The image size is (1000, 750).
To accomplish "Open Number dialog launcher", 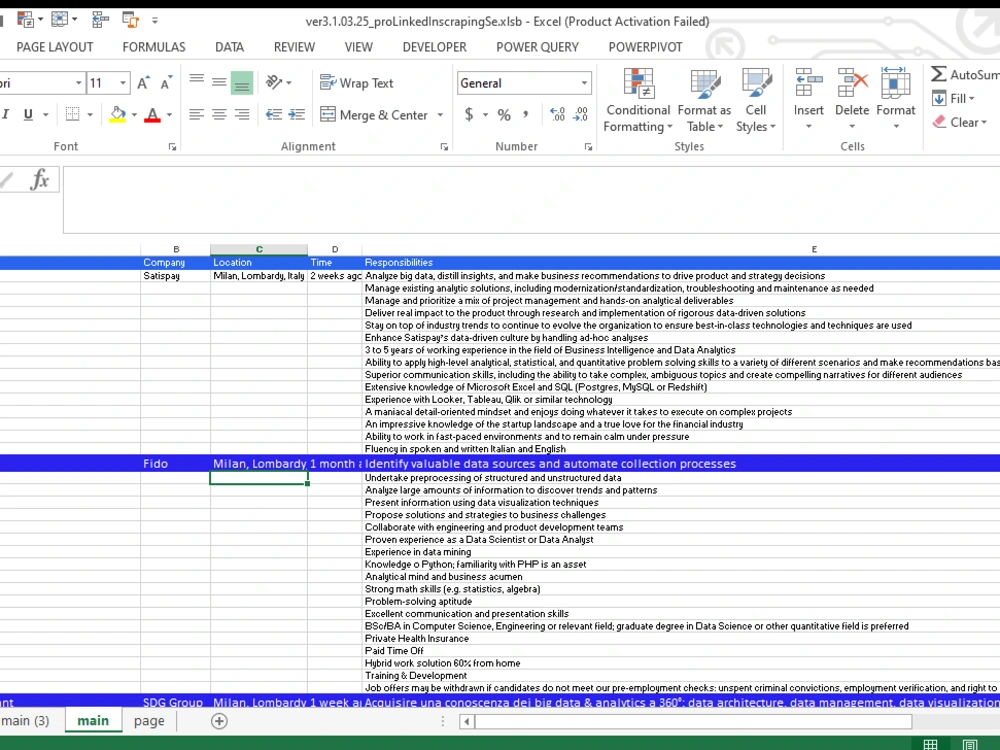I will [588, 147].
